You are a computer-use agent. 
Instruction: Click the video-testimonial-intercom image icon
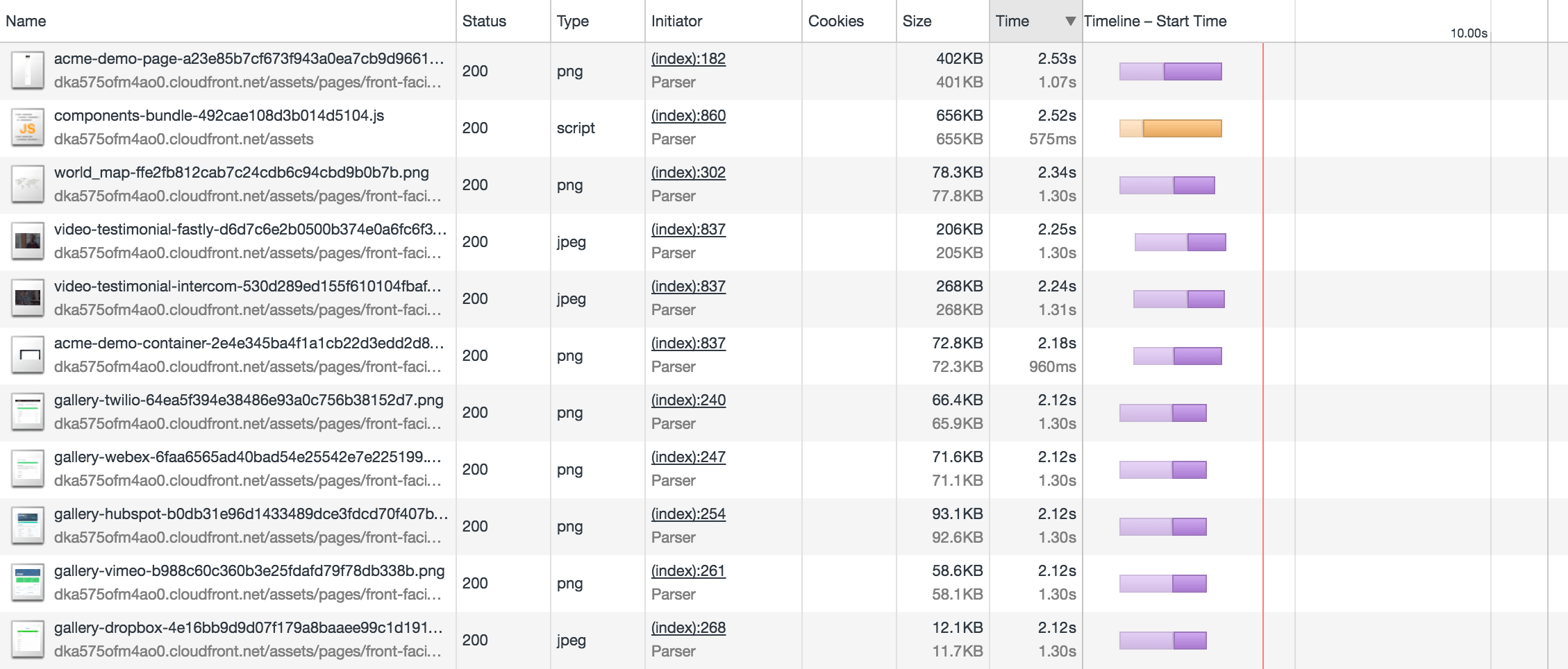pos(28,298)
